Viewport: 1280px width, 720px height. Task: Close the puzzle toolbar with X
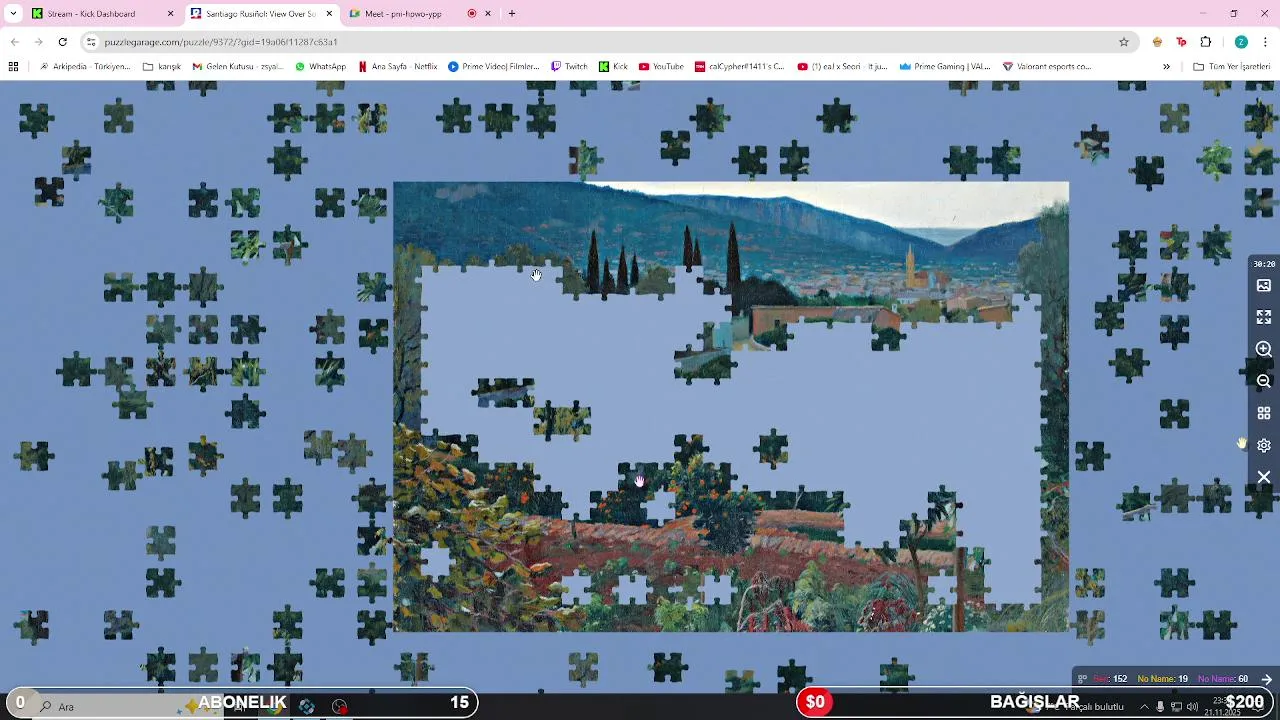1264,477
